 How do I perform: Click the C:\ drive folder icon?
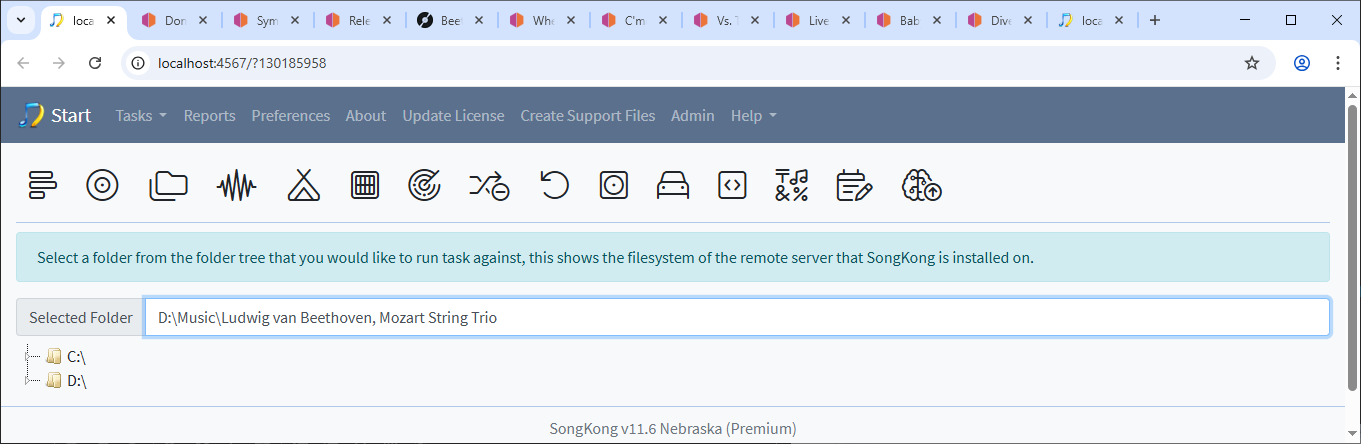click(x=54, y=355)
